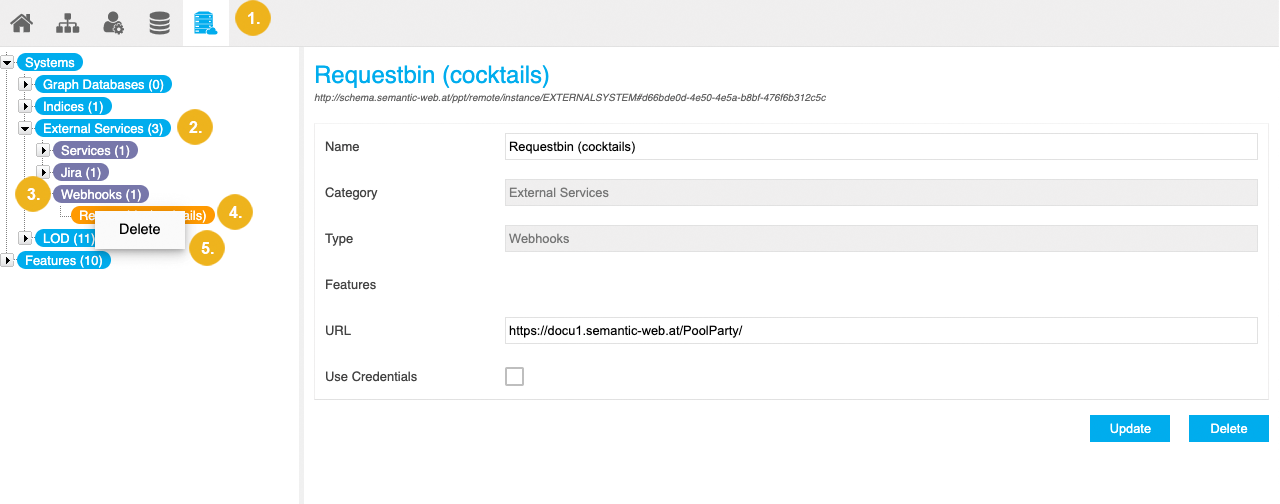This screenshot has width=1280, height=504.
Task: Open the Home icon in top toolbar
Action: click(x=21, y=22)
